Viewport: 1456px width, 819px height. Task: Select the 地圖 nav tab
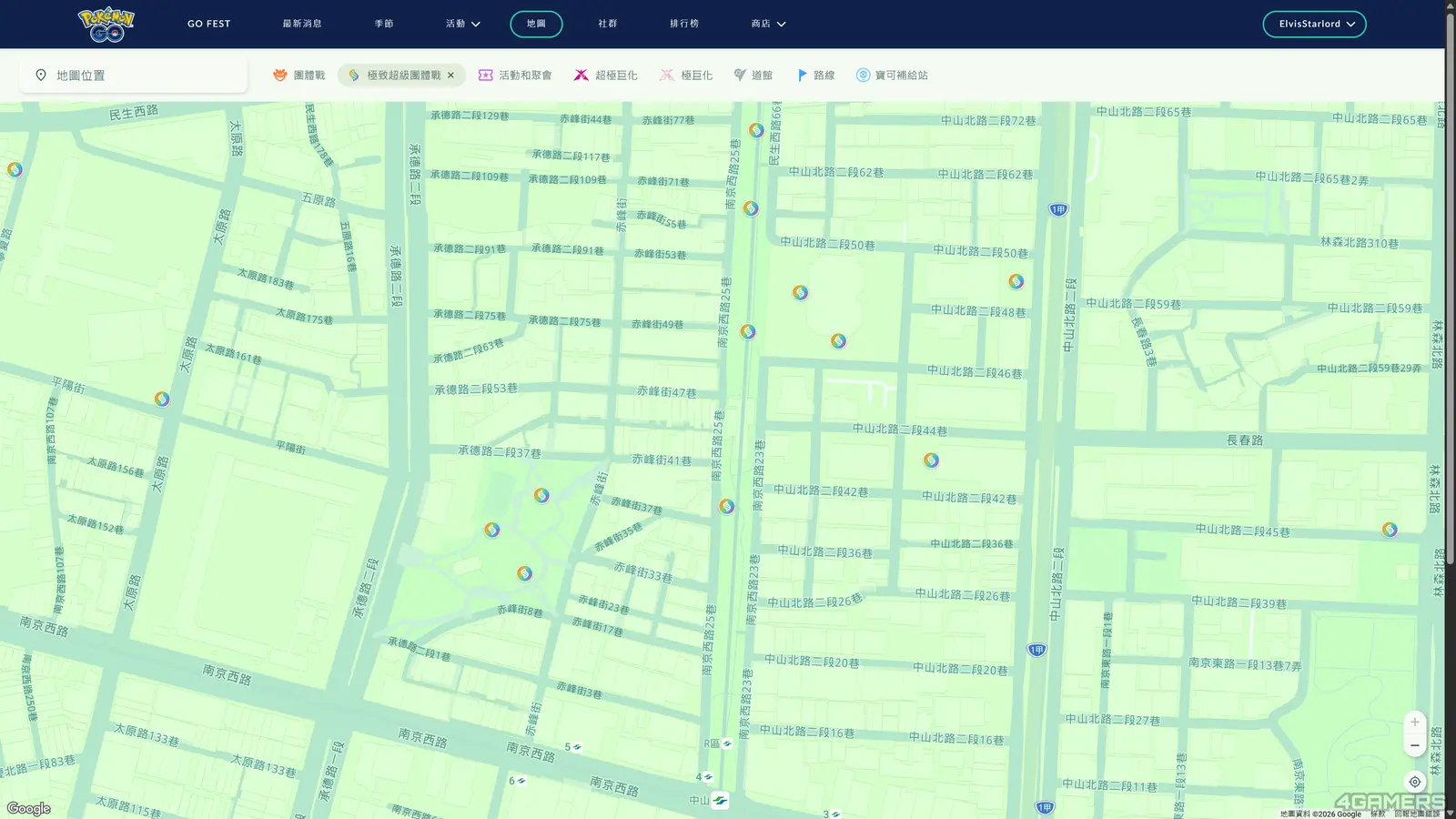point(536,24)
